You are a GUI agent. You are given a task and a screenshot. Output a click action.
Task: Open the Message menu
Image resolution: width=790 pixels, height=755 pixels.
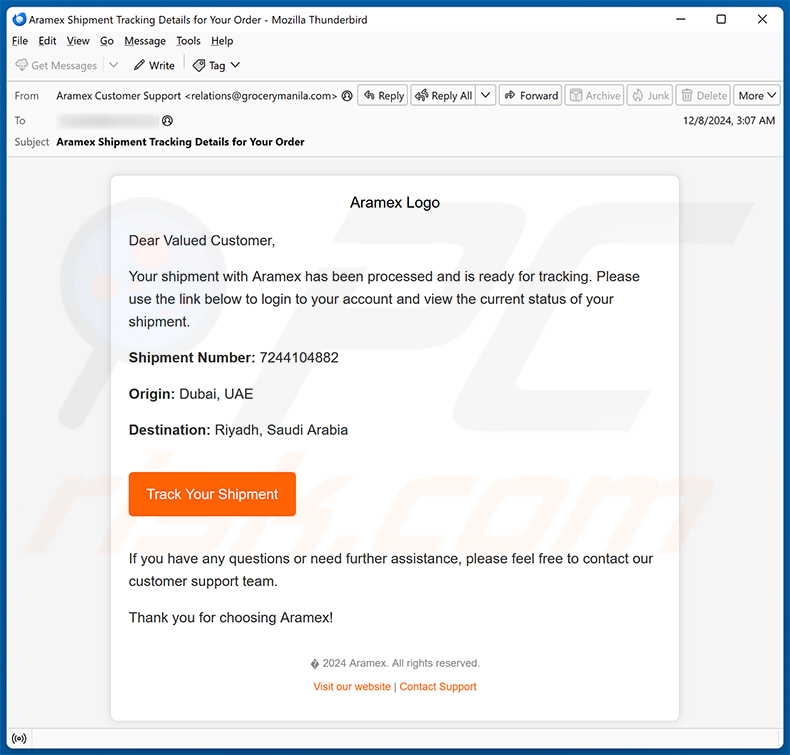[x=145, y=41]
